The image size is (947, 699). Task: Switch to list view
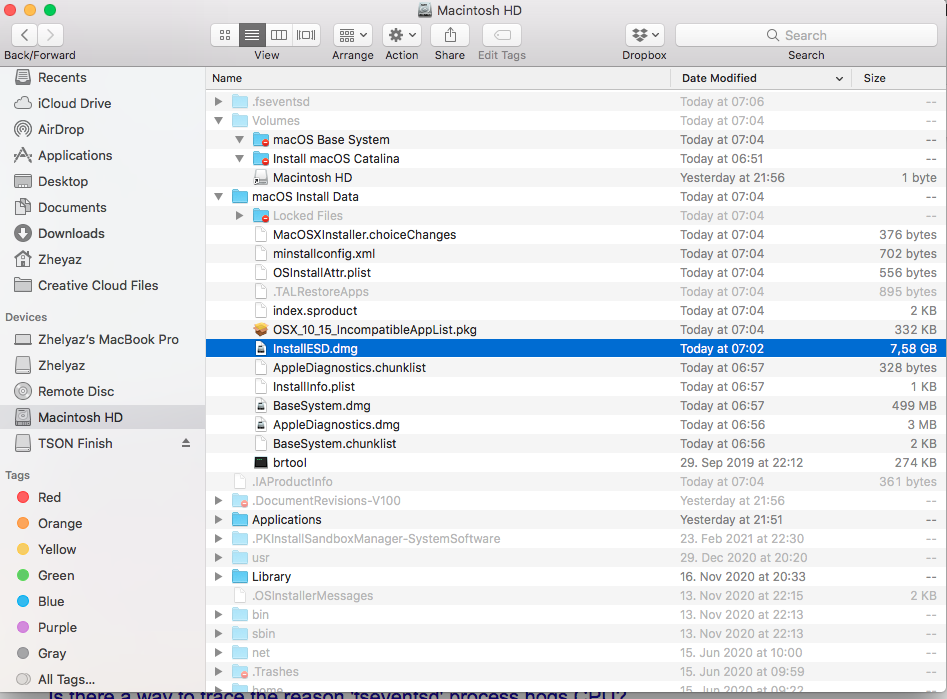tap(252, 35)
